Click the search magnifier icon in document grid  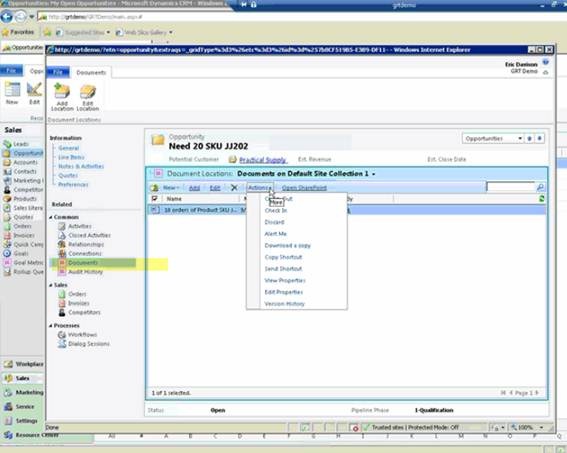(x=540, y=187)
